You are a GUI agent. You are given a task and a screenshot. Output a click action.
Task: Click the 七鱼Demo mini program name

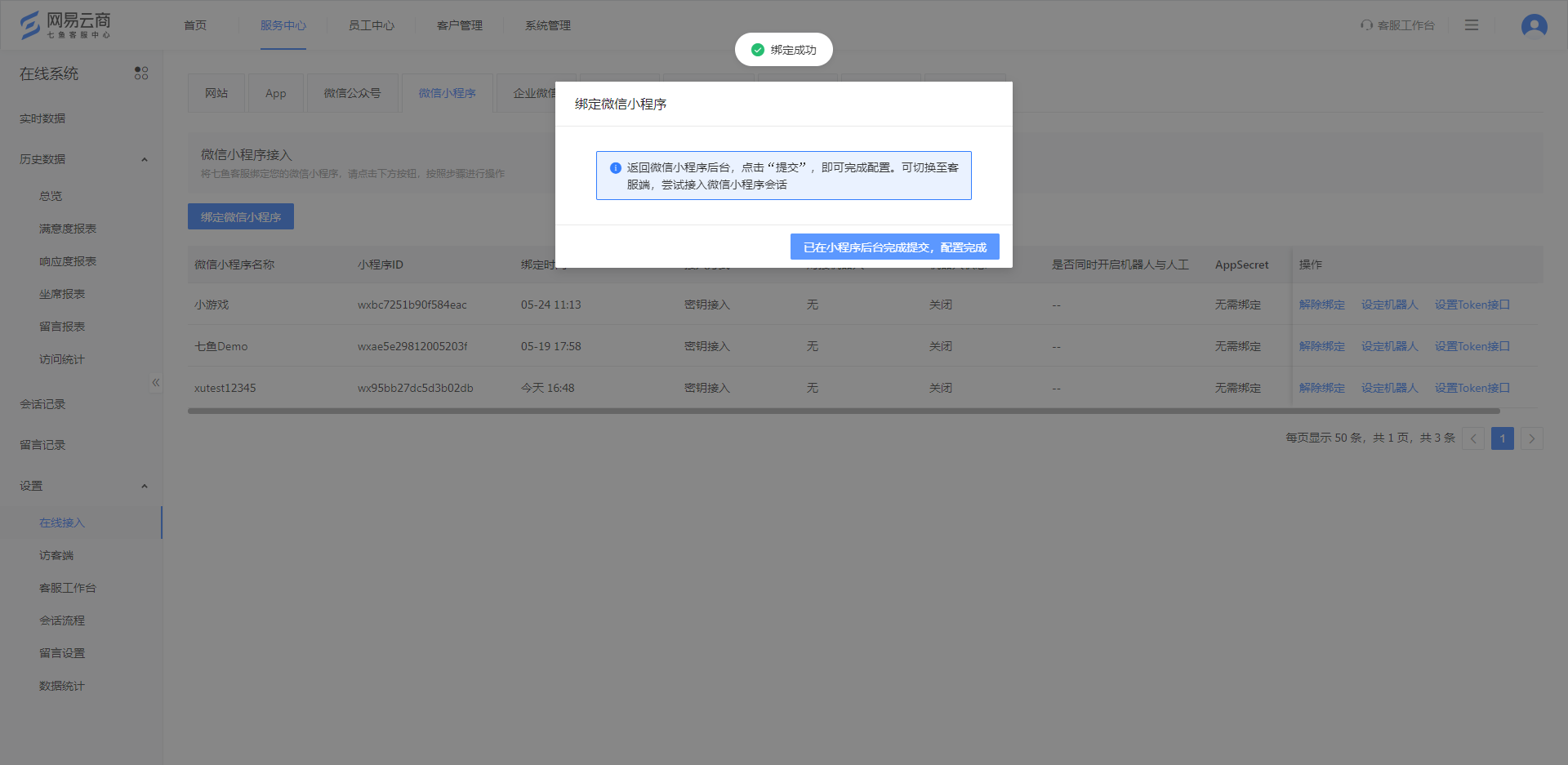coord(221,346)
